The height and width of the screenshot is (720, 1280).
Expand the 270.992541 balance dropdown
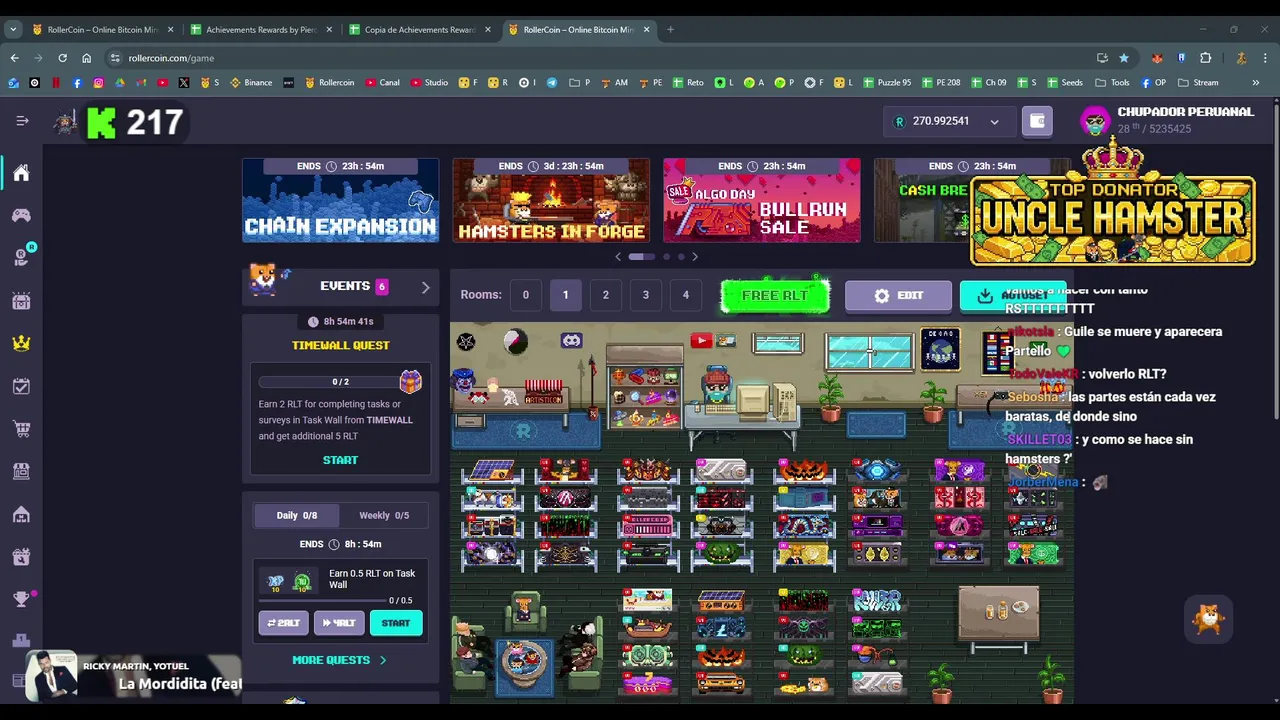pyautogui.click(x=994, y=122)
